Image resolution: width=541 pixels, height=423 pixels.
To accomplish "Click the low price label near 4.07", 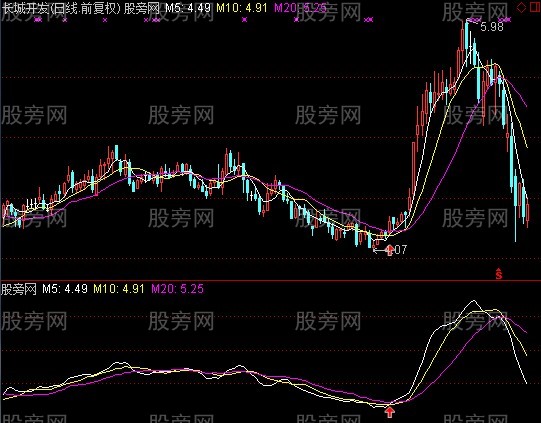I will [x=396, y=249].
